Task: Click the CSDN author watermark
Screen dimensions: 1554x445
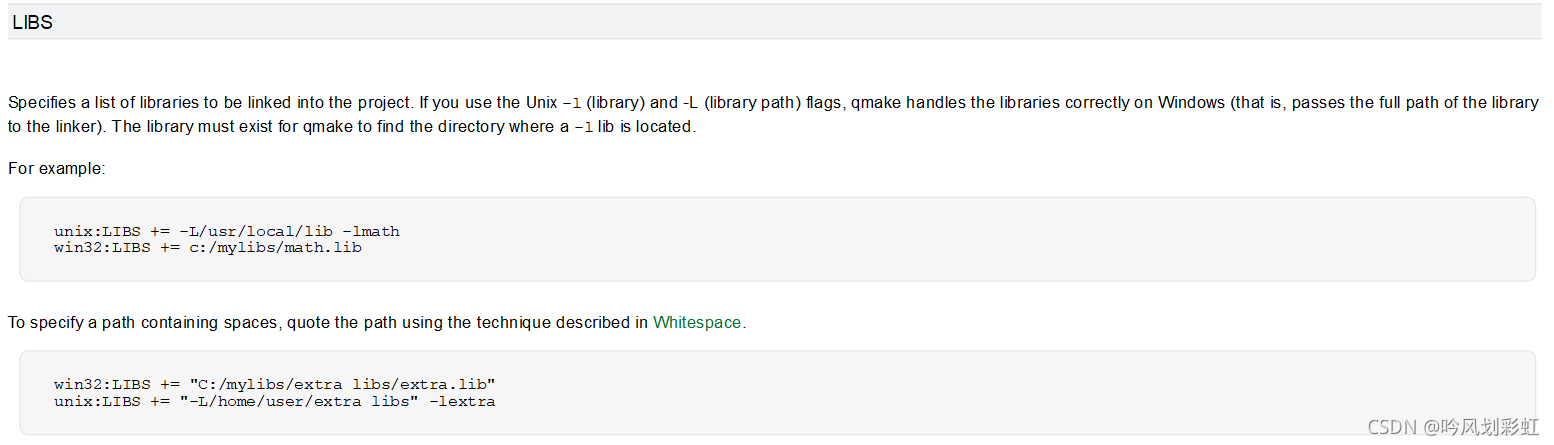Action: pos(1452,427)
